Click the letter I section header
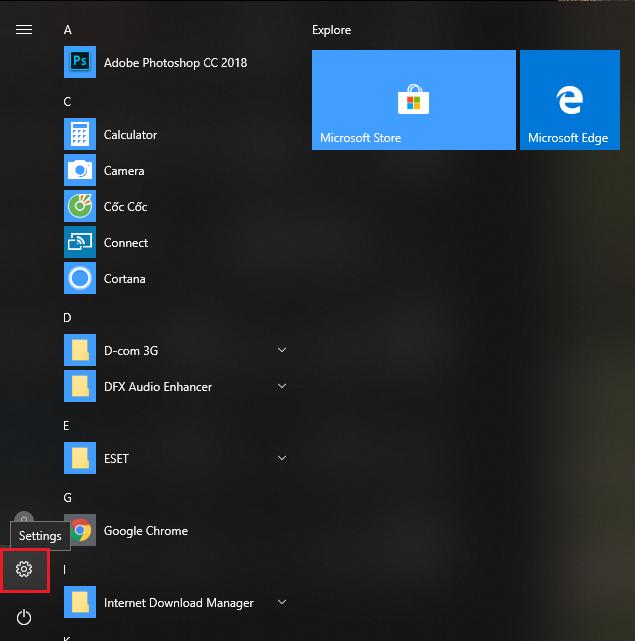 pos(65,569)
